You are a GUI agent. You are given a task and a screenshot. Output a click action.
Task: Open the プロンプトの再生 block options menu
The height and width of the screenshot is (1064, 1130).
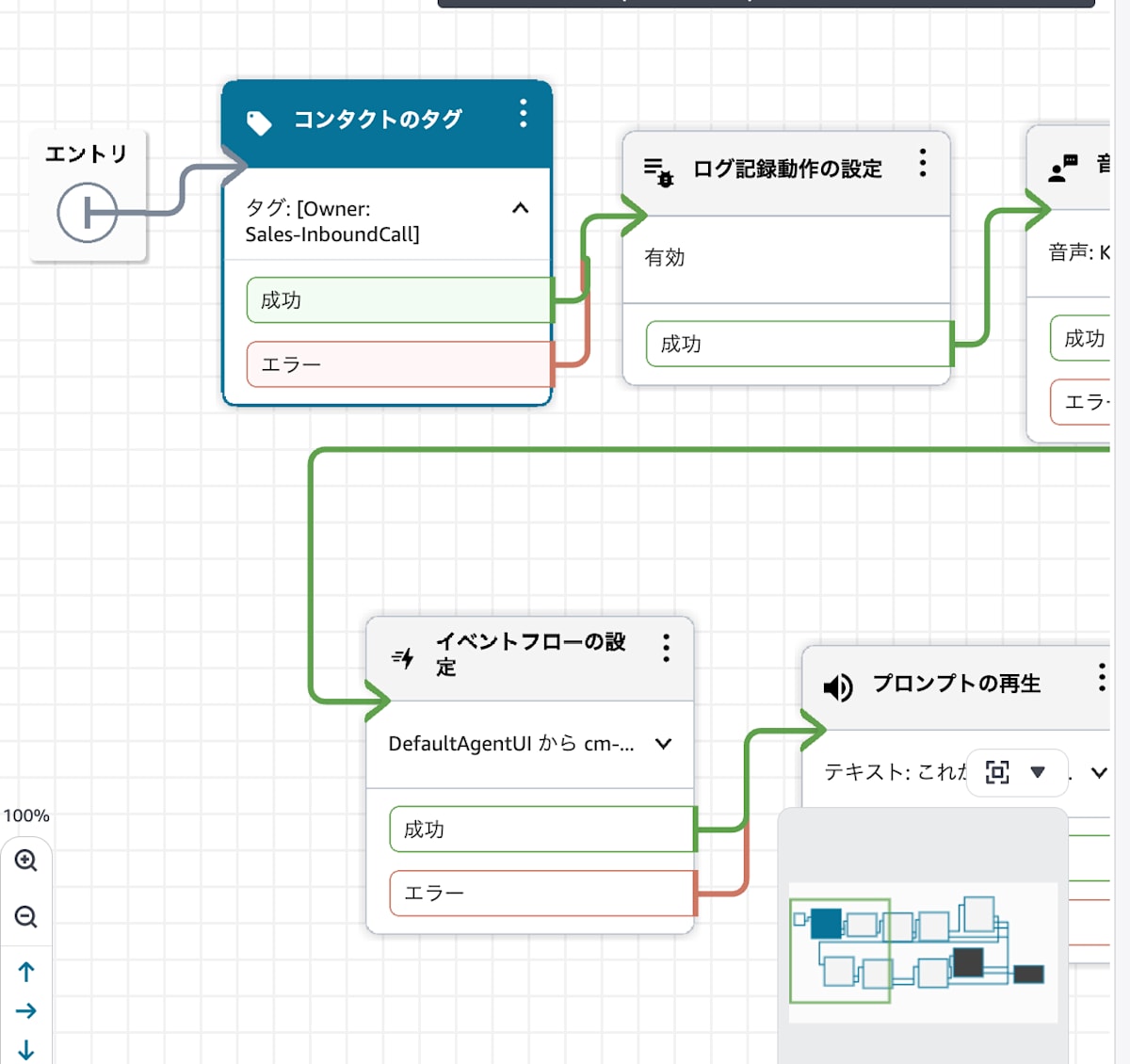point(1102,677)
